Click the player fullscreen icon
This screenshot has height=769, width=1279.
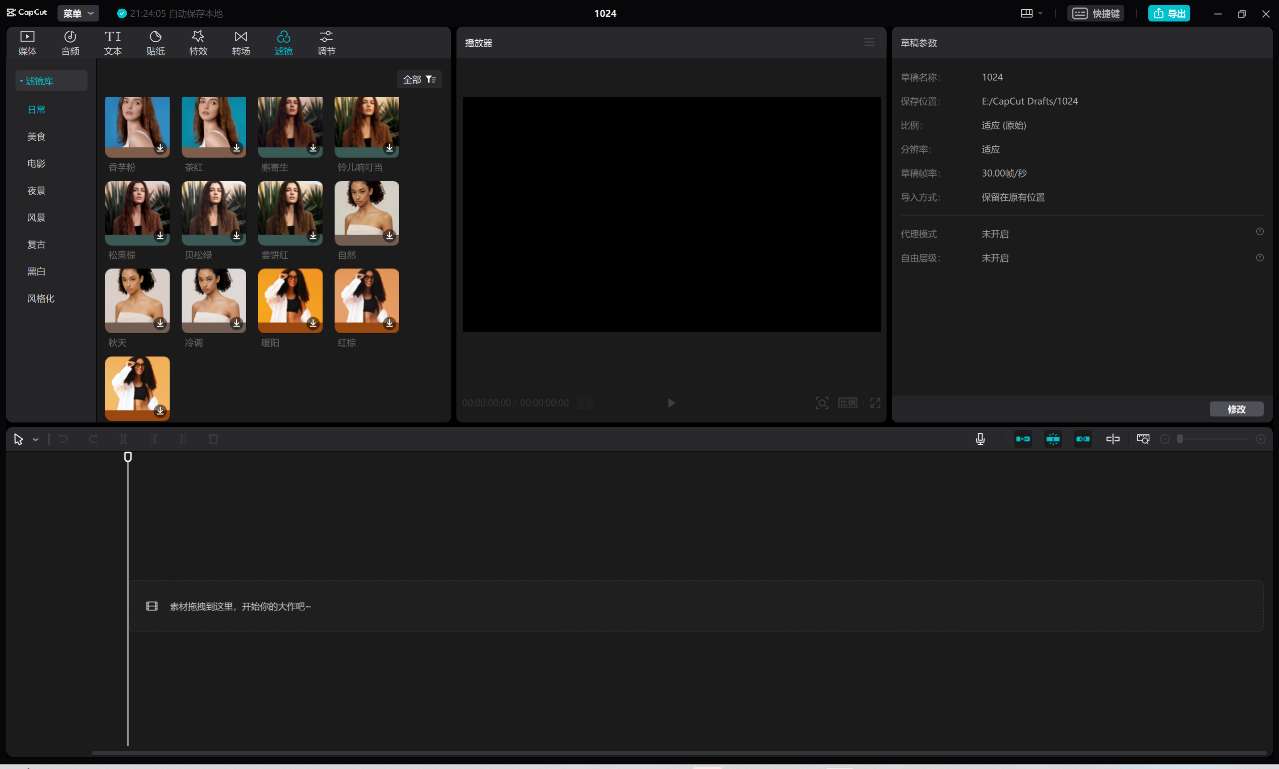click(875, 403)
